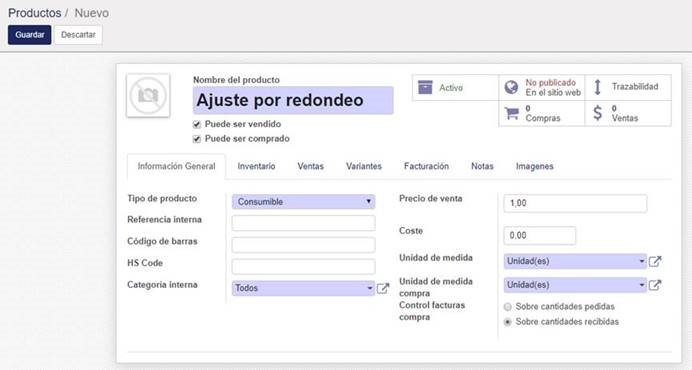Screen dimensions: 692x370
Task: Click the 0 Compras stat button label
Action: pyautogui.click(x=543, y=113)
